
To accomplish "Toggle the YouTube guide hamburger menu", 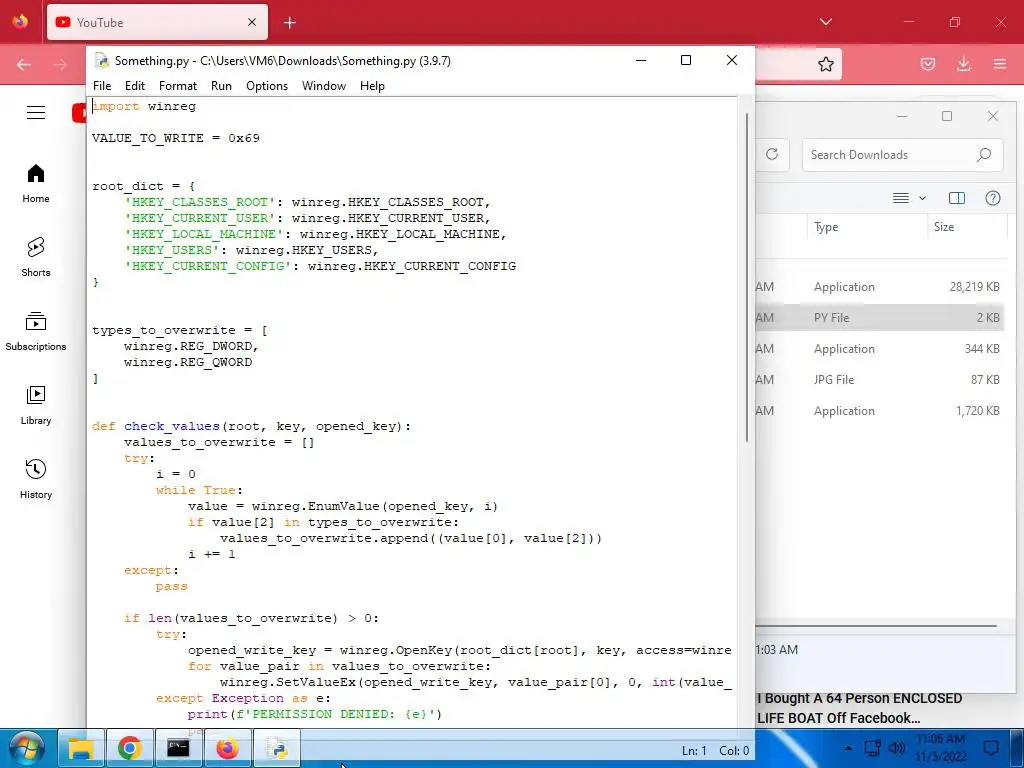I will pyautogui.click(x=36, y=112).
